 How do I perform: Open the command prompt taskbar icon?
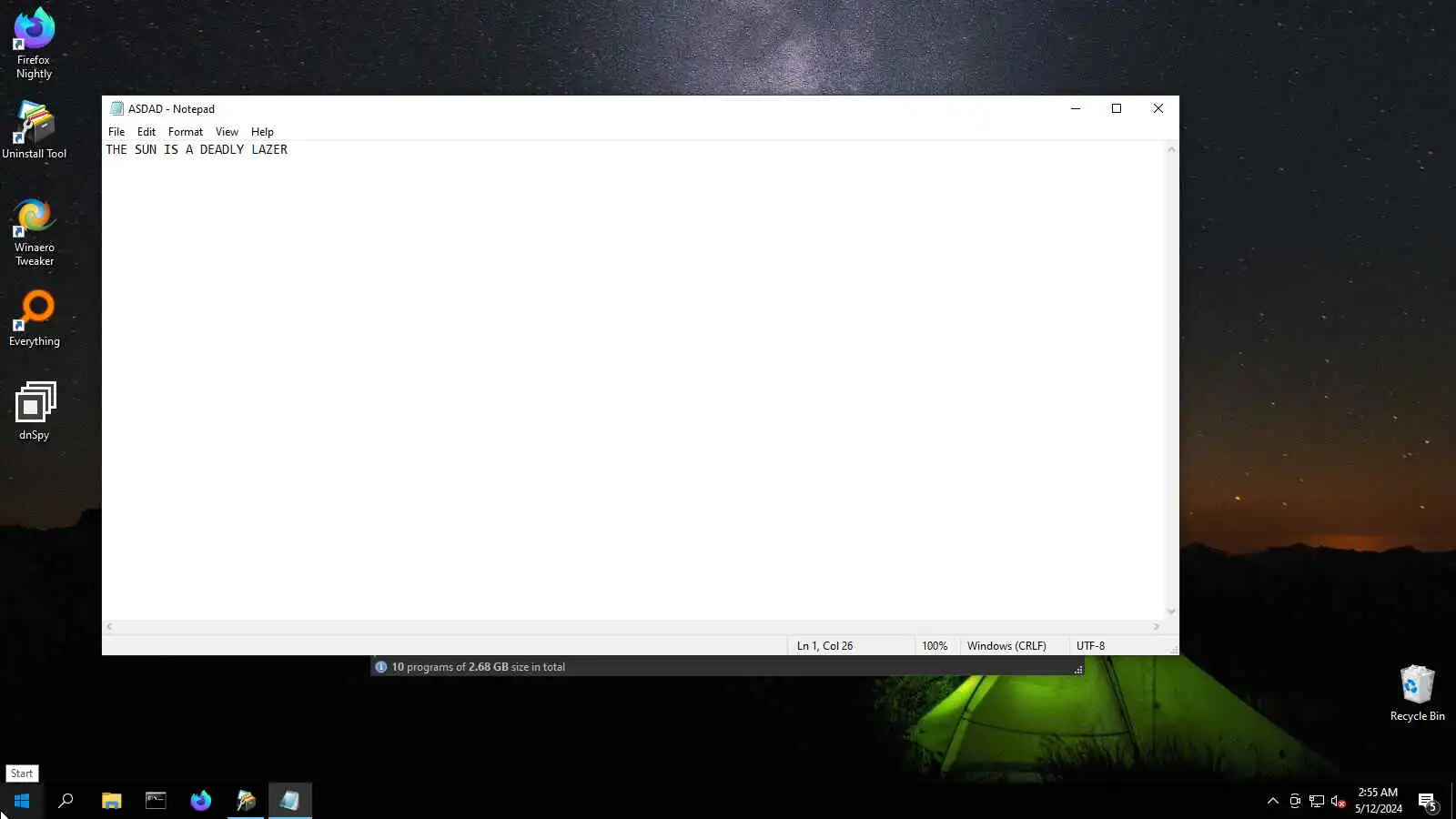tap(156, 801)
